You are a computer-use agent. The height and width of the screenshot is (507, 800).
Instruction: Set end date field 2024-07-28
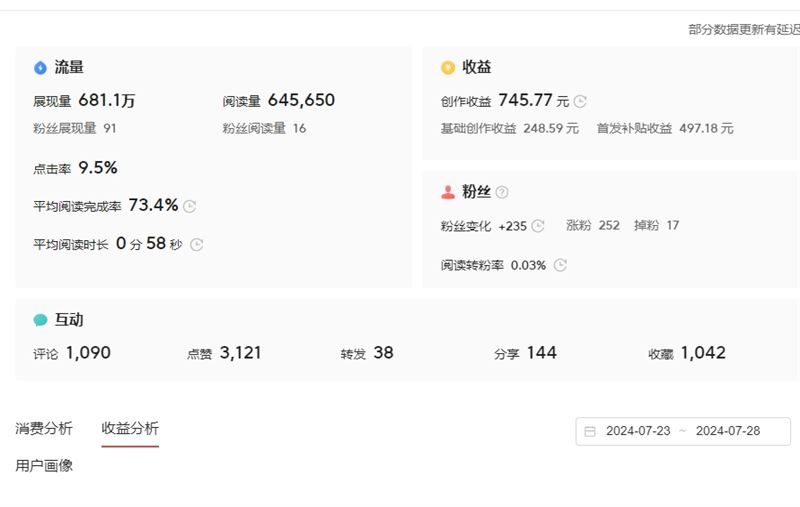point(728,431)
